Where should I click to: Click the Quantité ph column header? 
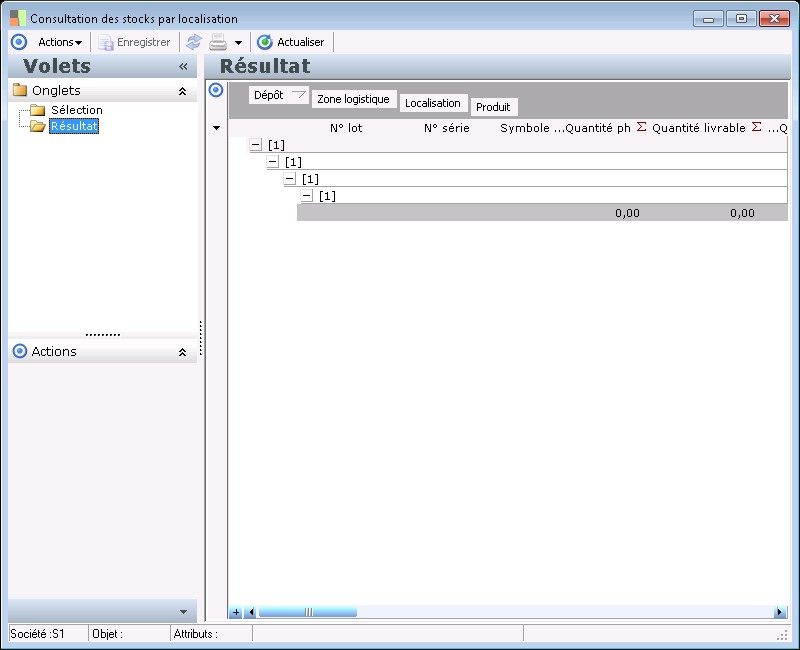[598, 128]
